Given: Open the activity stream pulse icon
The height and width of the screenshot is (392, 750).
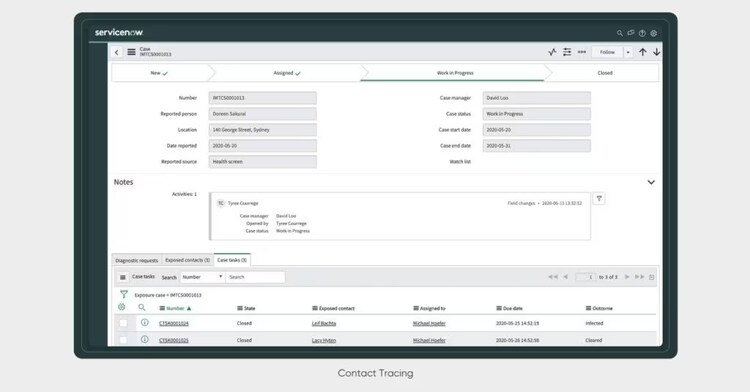Looking at the screenshot, I should point(552,52).
